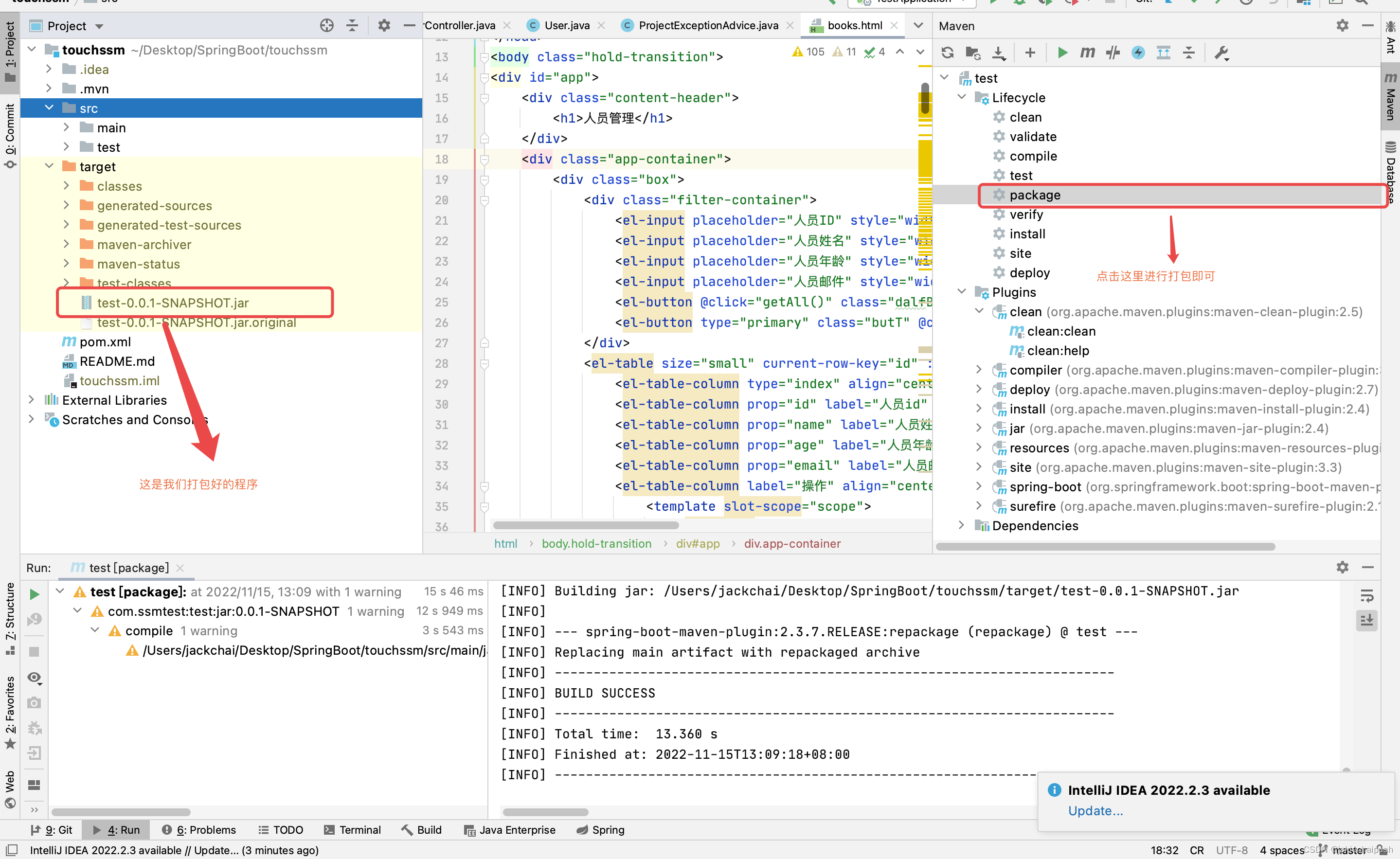The image size is (1400, 859).
Task: Open Build tool window
Action: 422,829
